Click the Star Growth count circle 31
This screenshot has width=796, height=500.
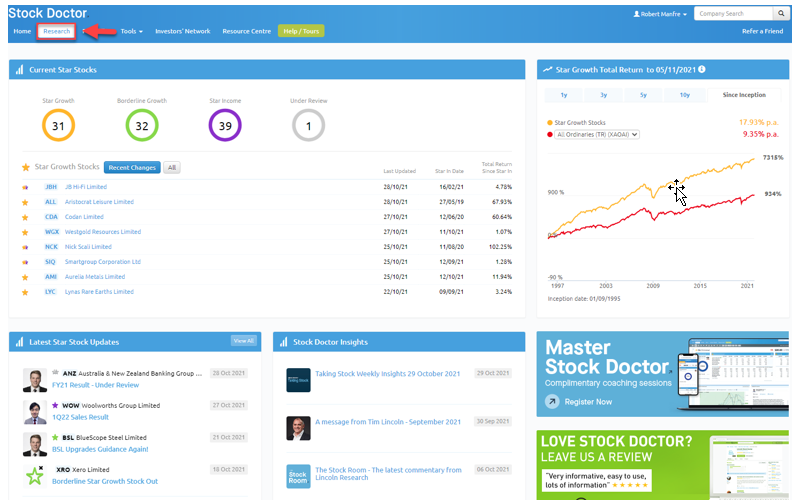(x=58, y=125)
